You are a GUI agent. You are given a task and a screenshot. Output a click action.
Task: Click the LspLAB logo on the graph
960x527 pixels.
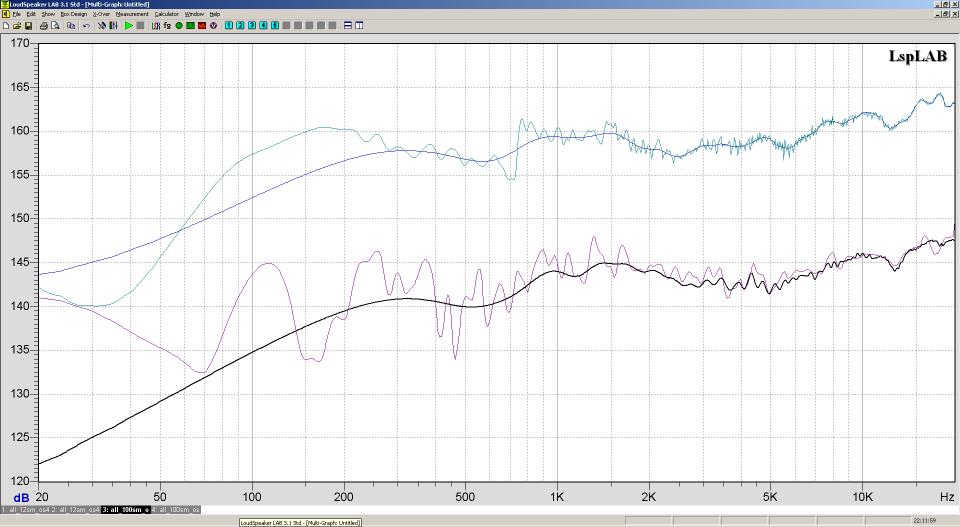pos(918,56)
